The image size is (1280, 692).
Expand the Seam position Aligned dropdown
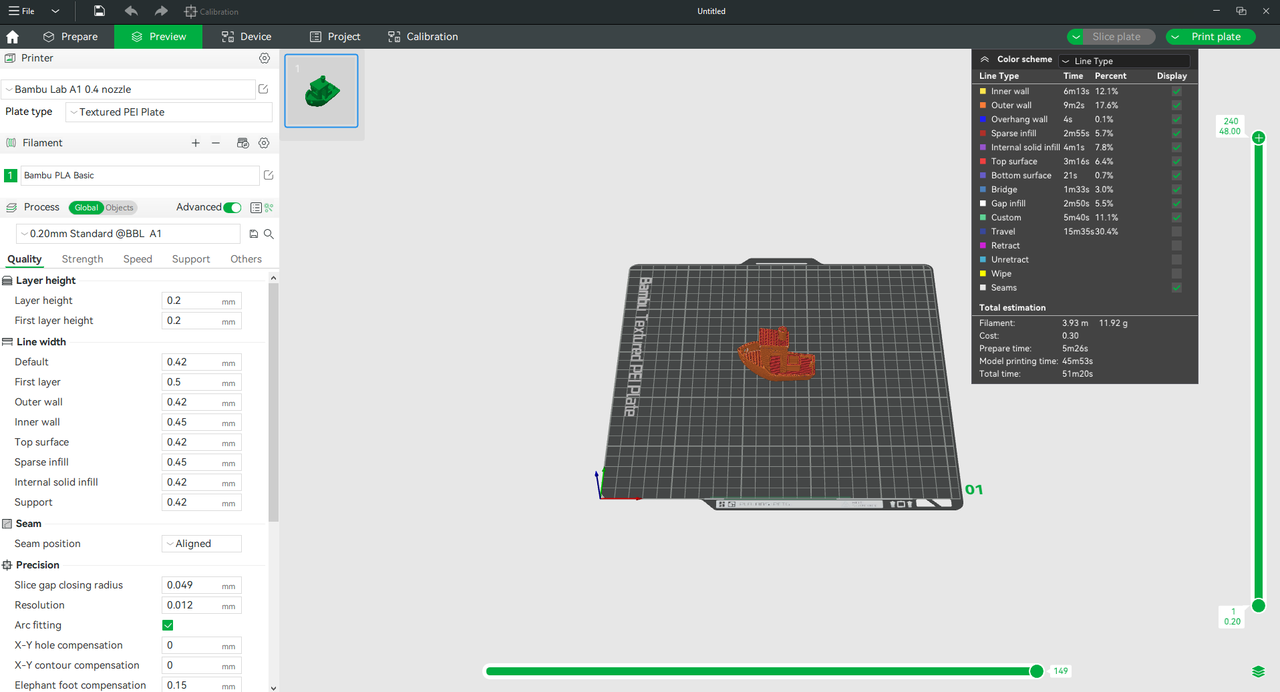[202, 544]
